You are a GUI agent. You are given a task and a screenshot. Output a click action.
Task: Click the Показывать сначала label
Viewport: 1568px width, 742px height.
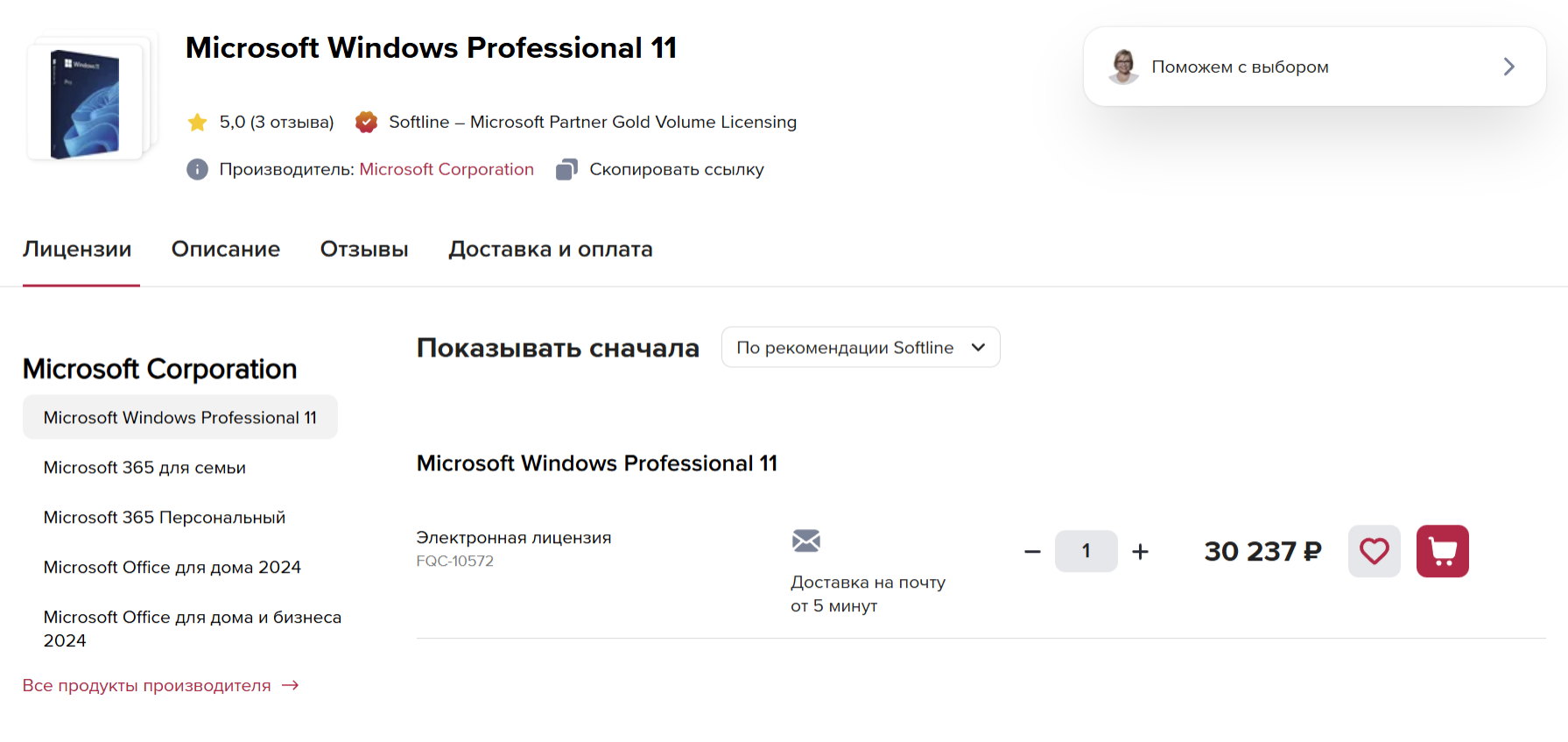click(x=558, y=348)
